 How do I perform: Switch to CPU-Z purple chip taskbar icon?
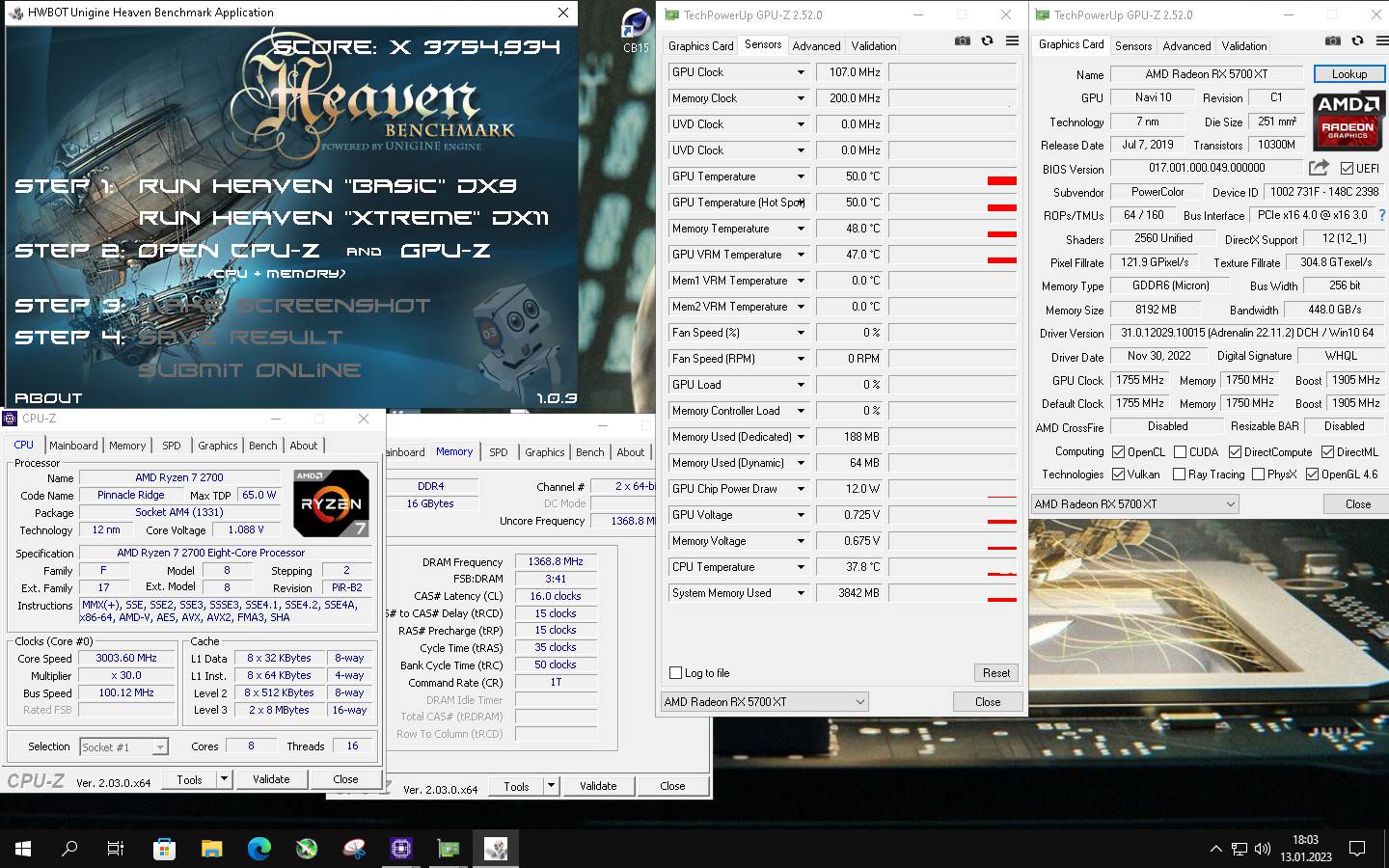(x=401, y=849)
